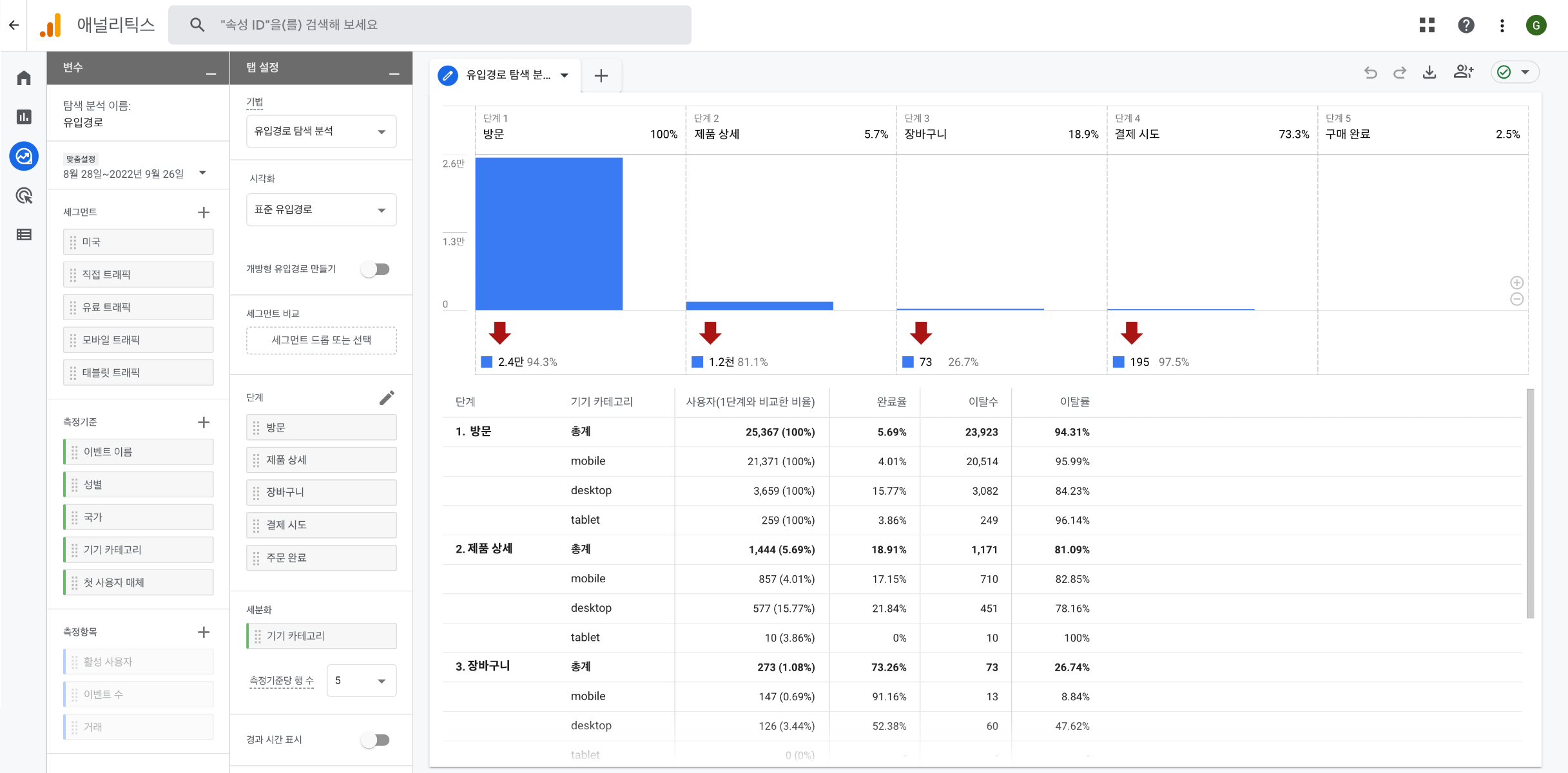
Task: Click the undo arrow icon
Action: coord(1370,73)
